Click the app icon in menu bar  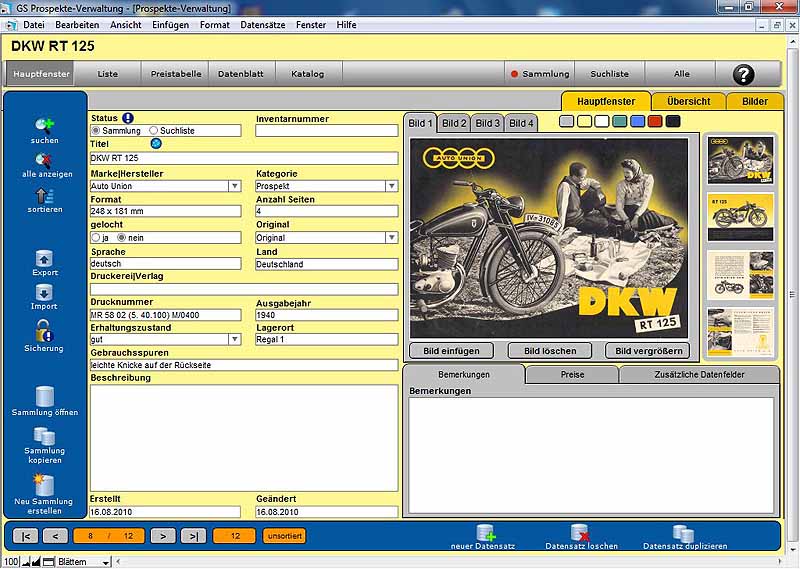click(x=11, y=24)
